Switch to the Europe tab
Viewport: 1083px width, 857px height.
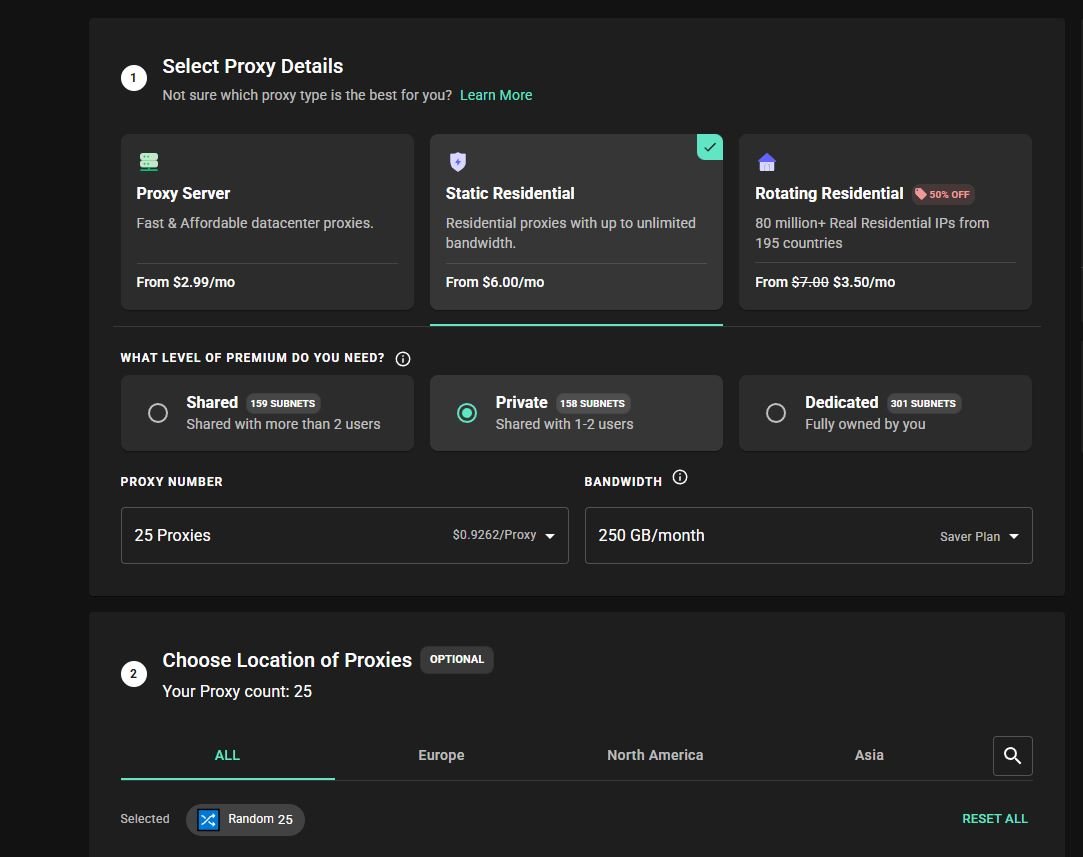click(441, 755)
